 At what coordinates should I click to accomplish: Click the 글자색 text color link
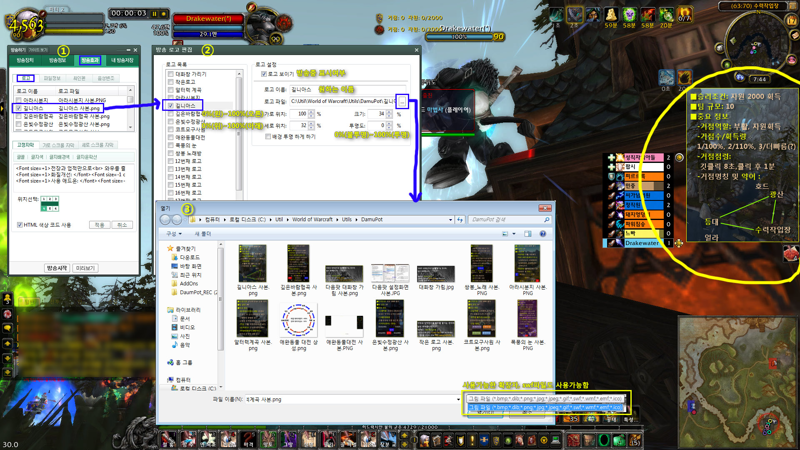click(37, 157)
